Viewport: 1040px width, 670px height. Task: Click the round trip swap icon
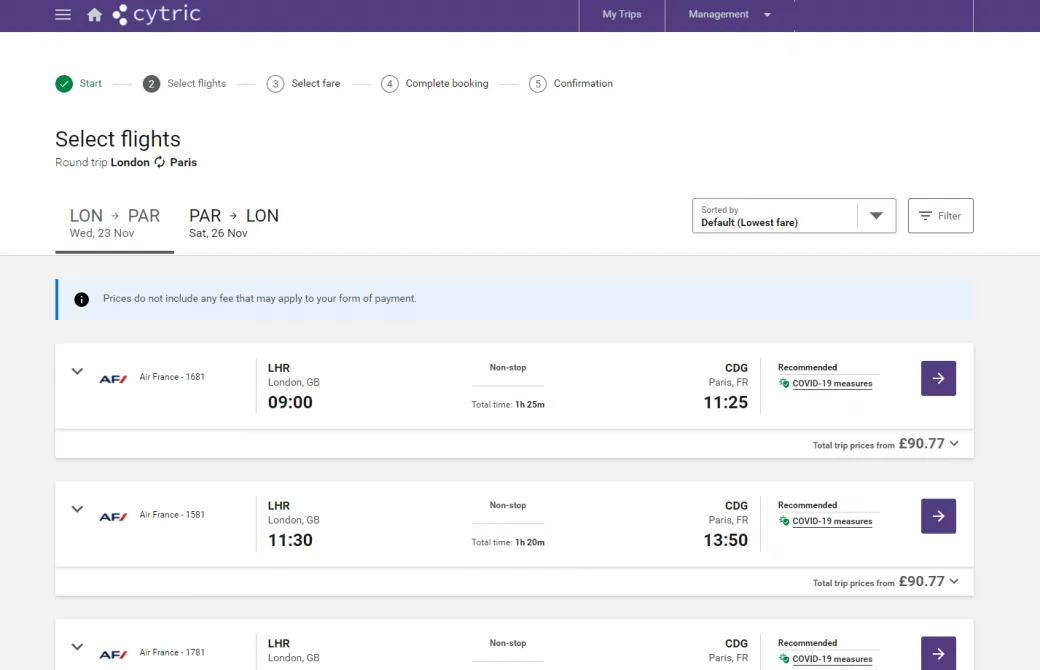click(160, 163)
